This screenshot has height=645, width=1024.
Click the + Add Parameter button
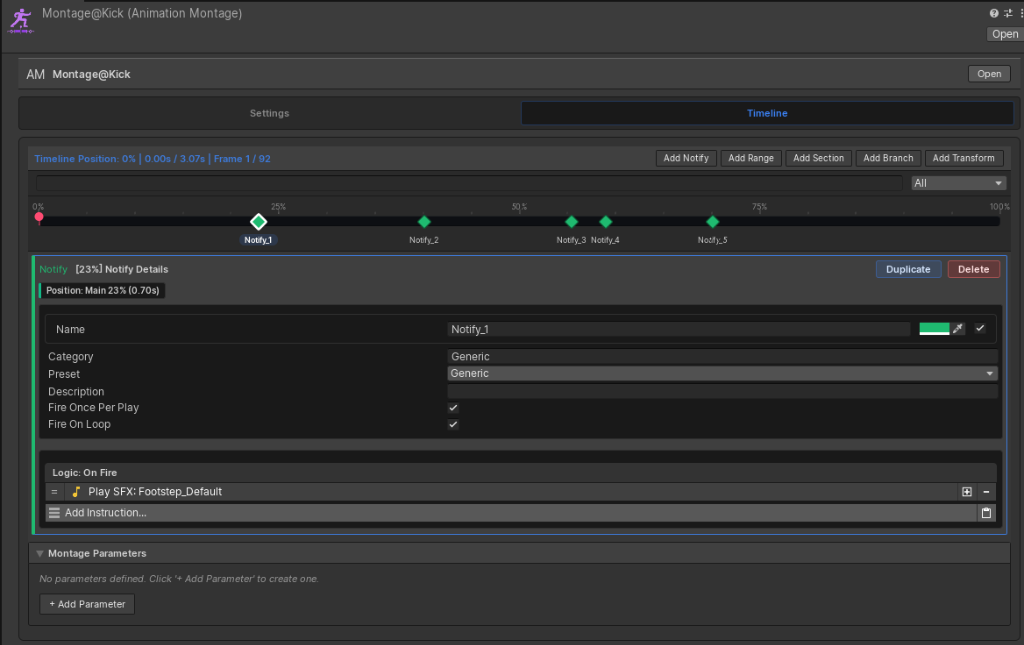[87, 605]
